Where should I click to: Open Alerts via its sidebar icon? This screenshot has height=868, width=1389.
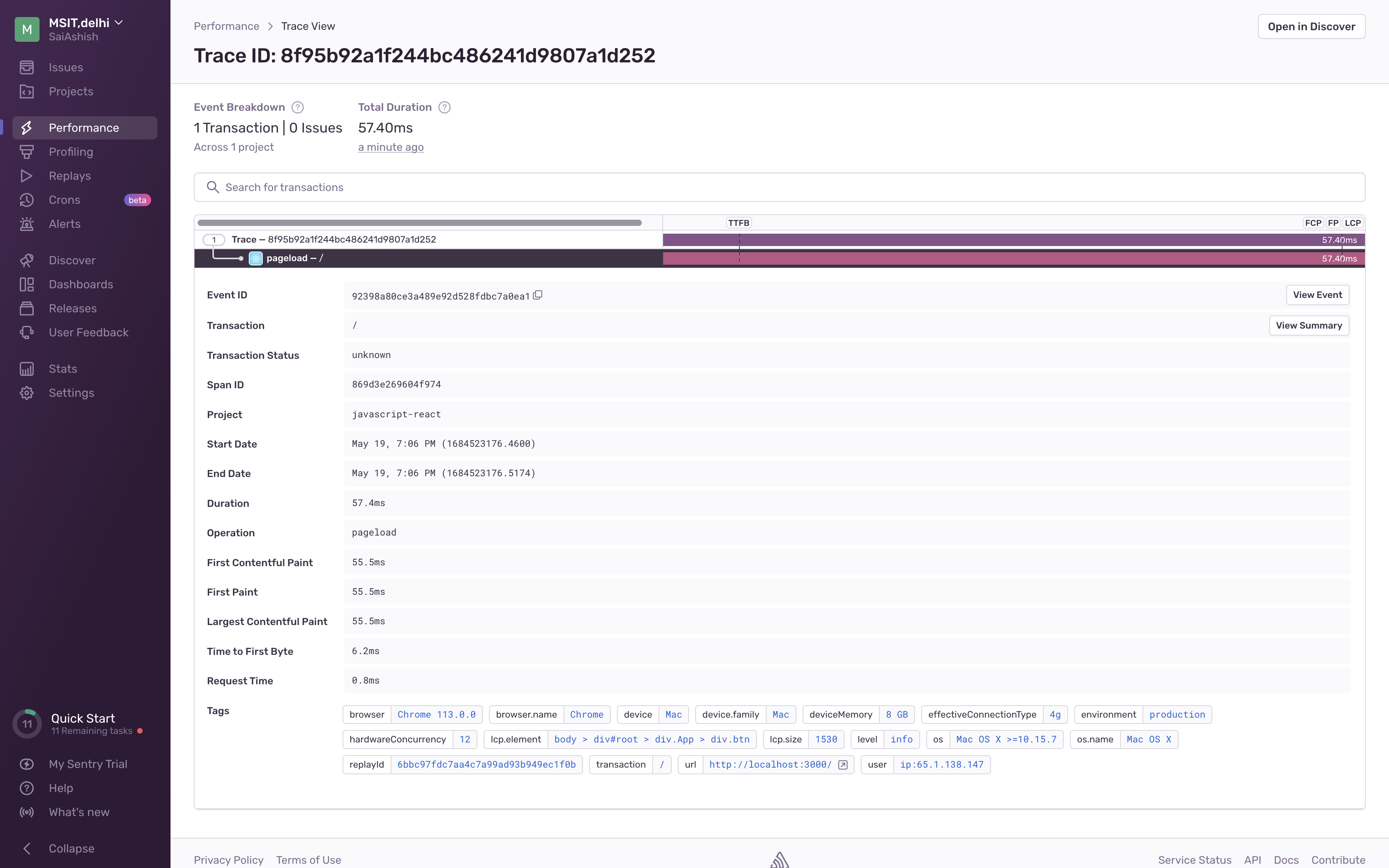pos(27,224)
